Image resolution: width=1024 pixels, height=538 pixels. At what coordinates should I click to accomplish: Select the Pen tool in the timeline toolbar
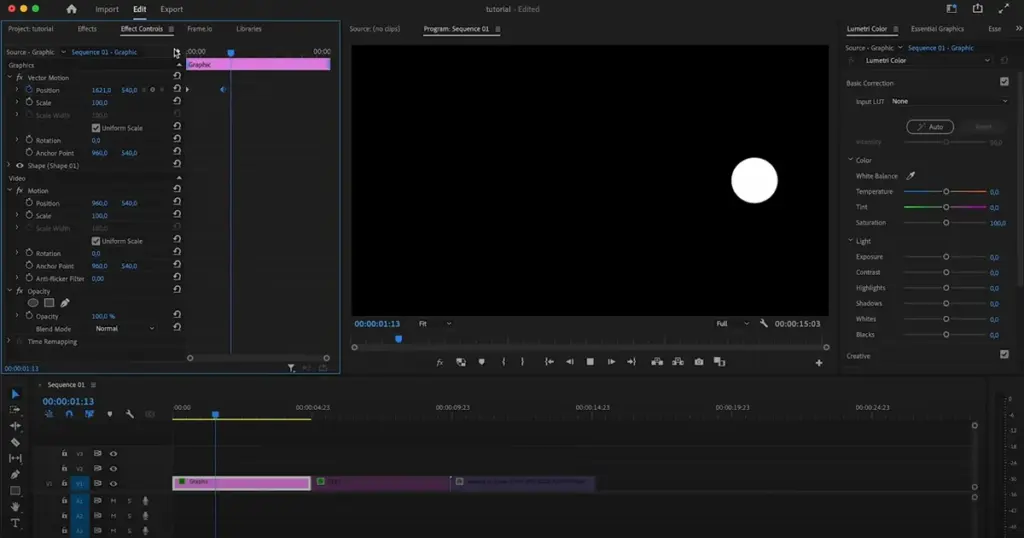click(x=15, y=475)
